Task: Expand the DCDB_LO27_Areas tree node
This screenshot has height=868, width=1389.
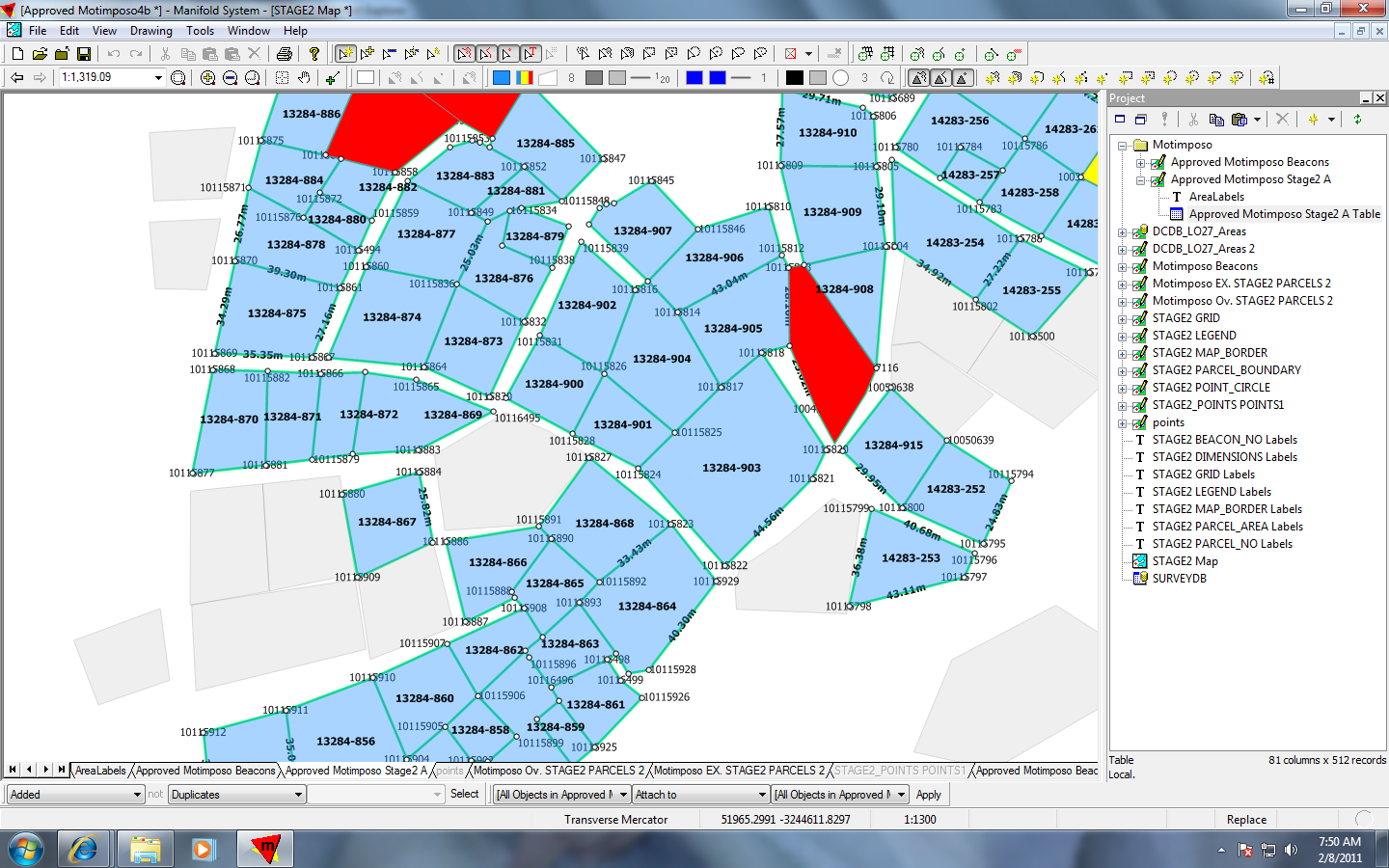Action: click(x=1123, y=232)
